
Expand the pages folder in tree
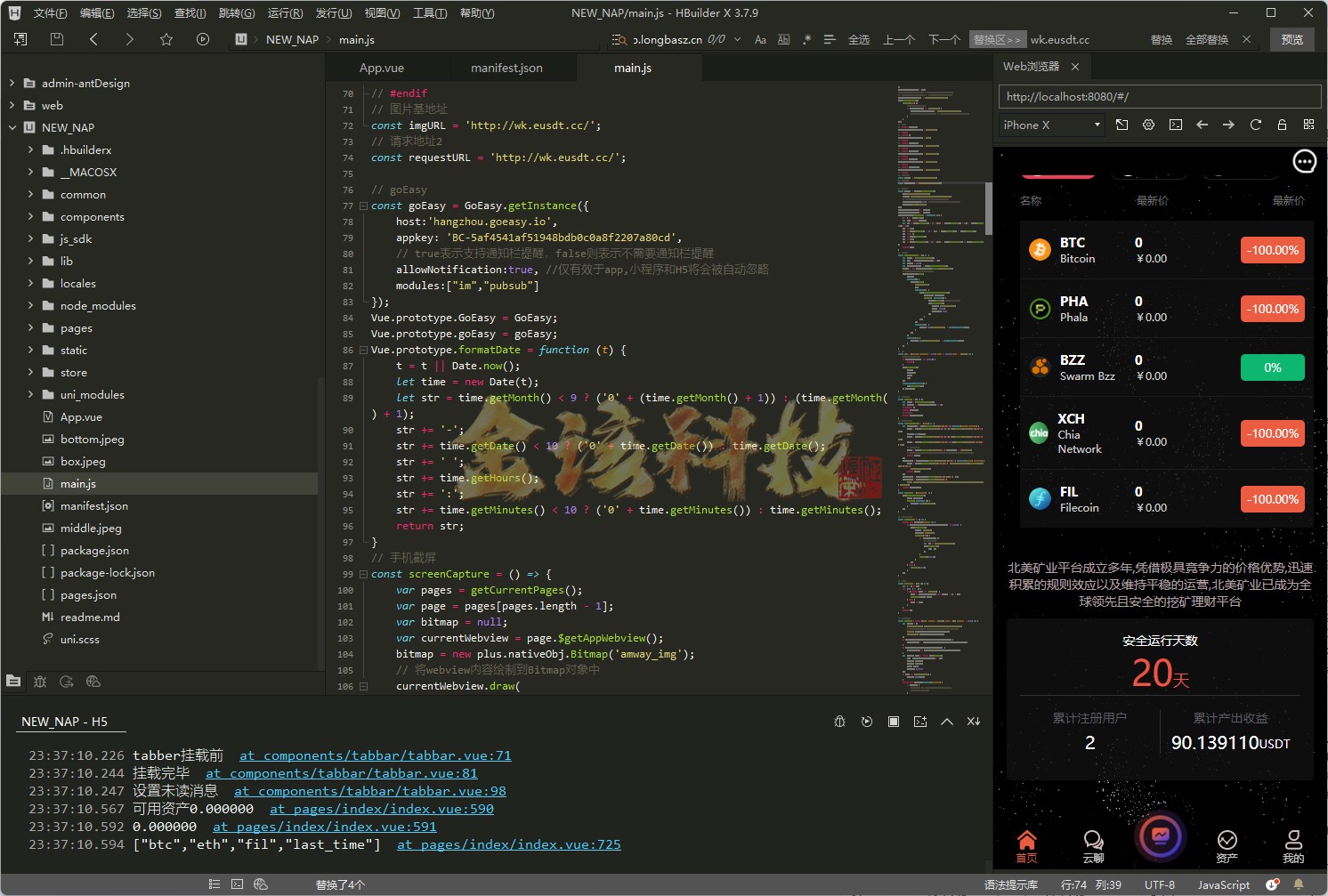30,327
